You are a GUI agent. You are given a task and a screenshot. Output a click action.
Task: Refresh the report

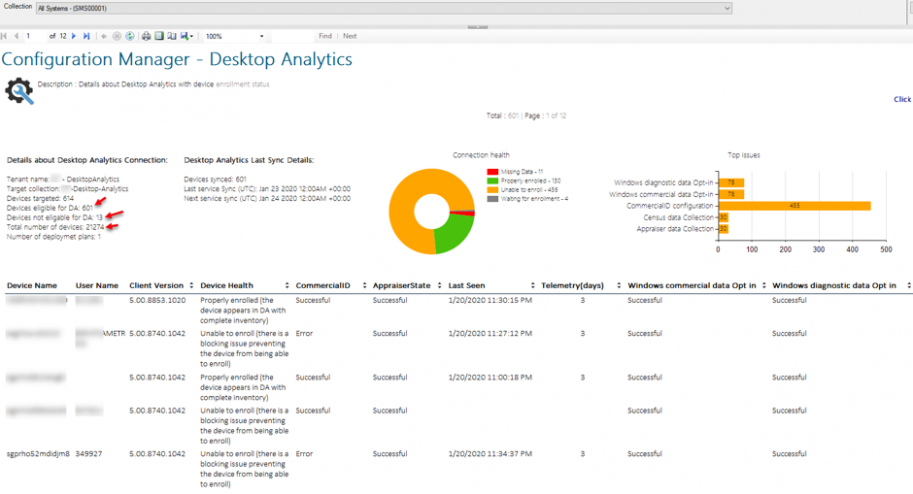coord(130,36)
